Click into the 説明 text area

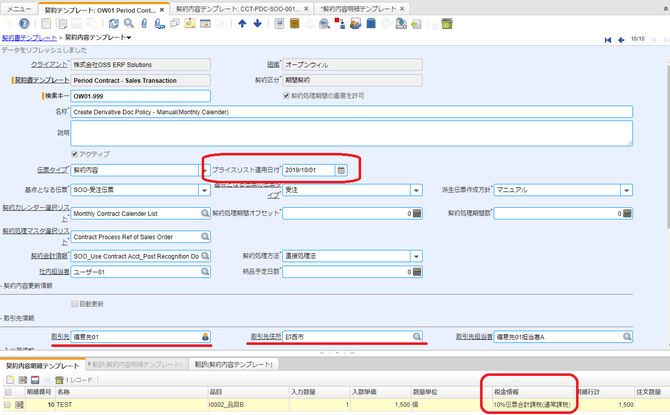coord(351,133)
